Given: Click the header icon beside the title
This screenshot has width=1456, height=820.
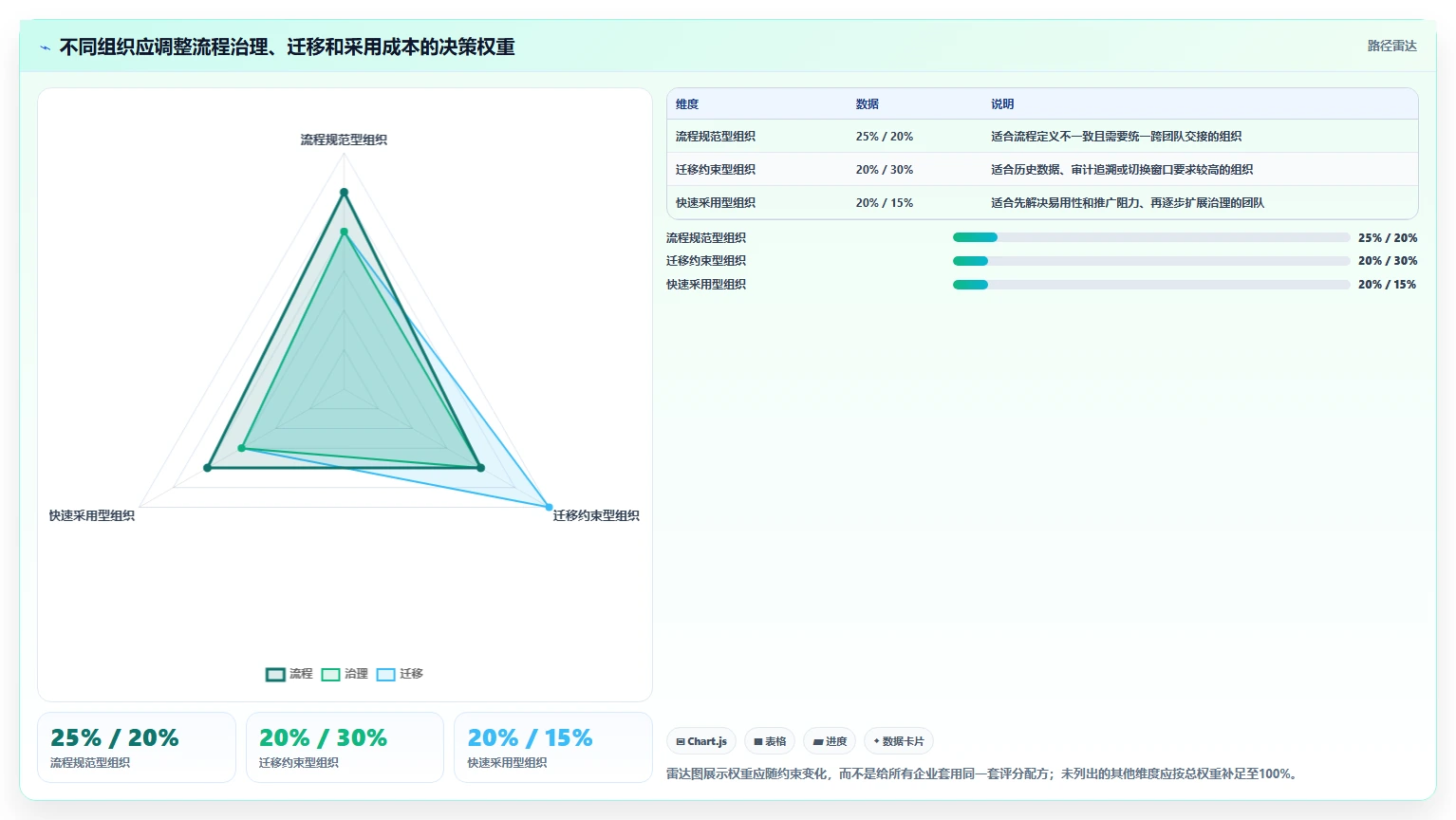Looking at the screenshot, I should (x=45, y=47).
